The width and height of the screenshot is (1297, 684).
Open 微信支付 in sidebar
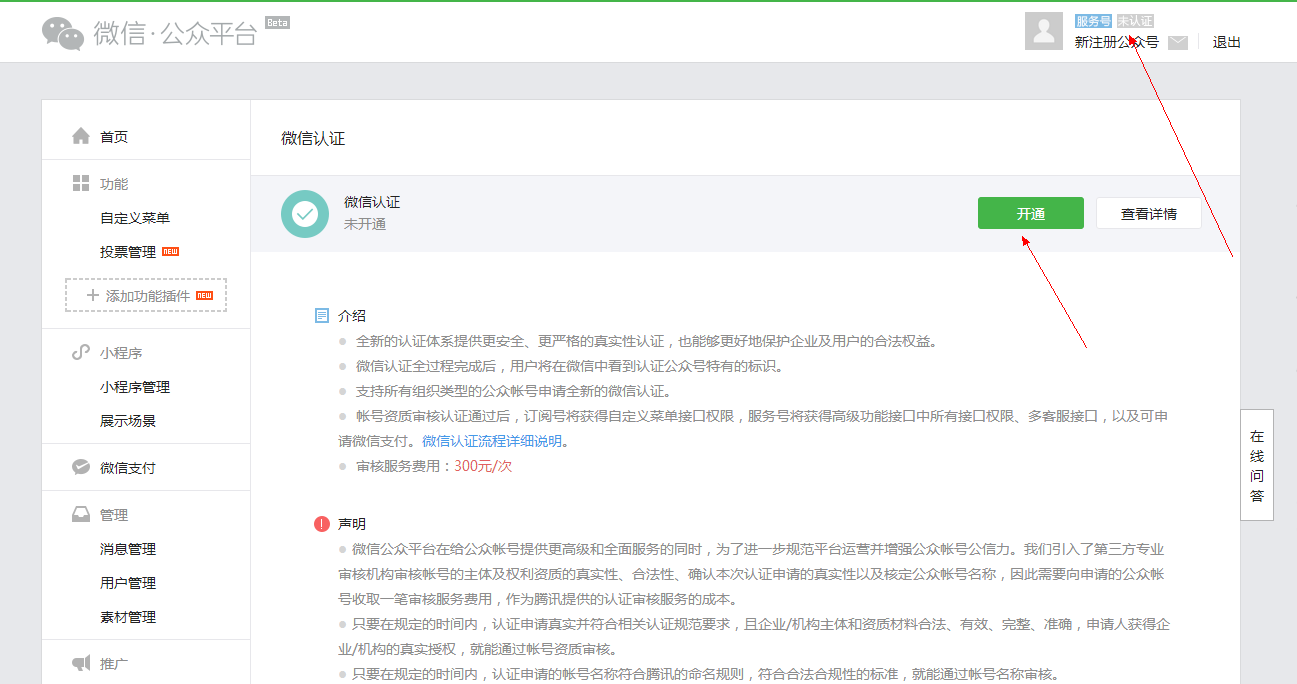128,468
